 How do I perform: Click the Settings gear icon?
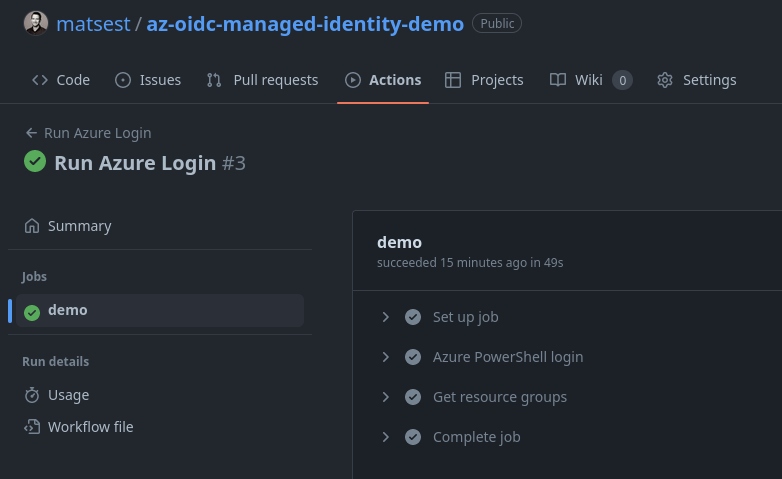pyautogui.click(x=665, y=80)
